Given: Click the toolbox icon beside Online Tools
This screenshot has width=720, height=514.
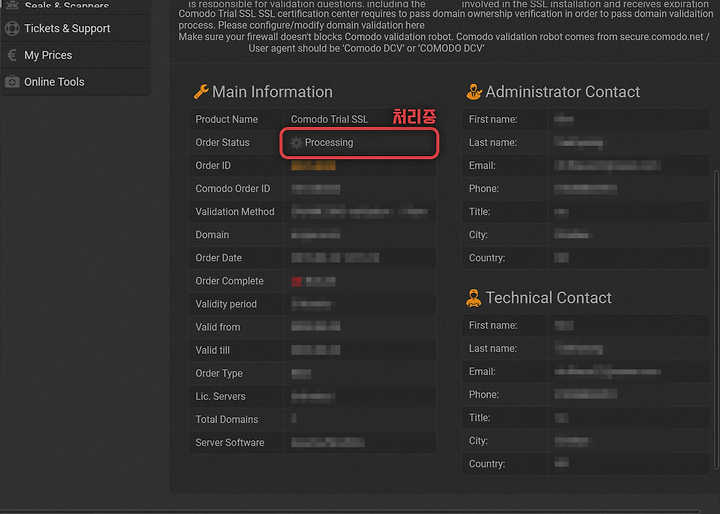Looking at the screenshot, I should (12, 82).
